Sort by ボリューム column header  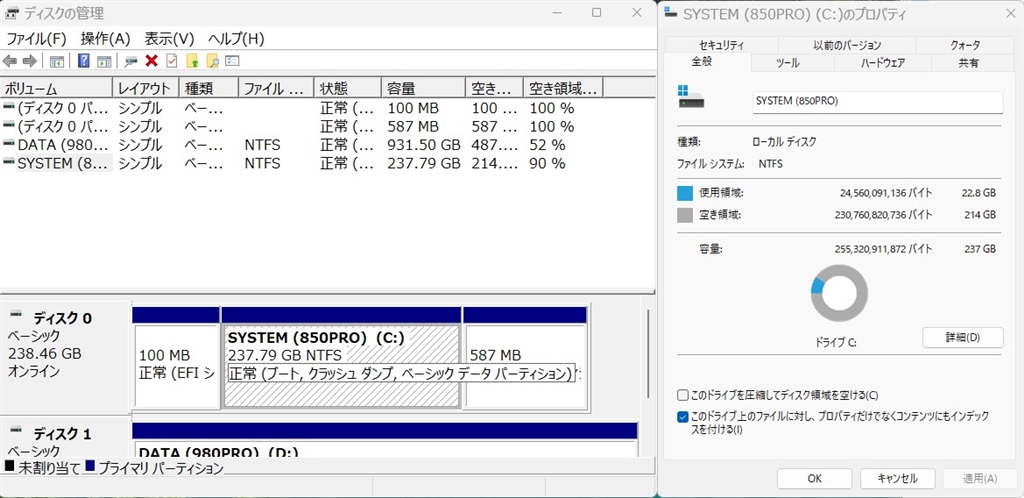tap(57, 89)
